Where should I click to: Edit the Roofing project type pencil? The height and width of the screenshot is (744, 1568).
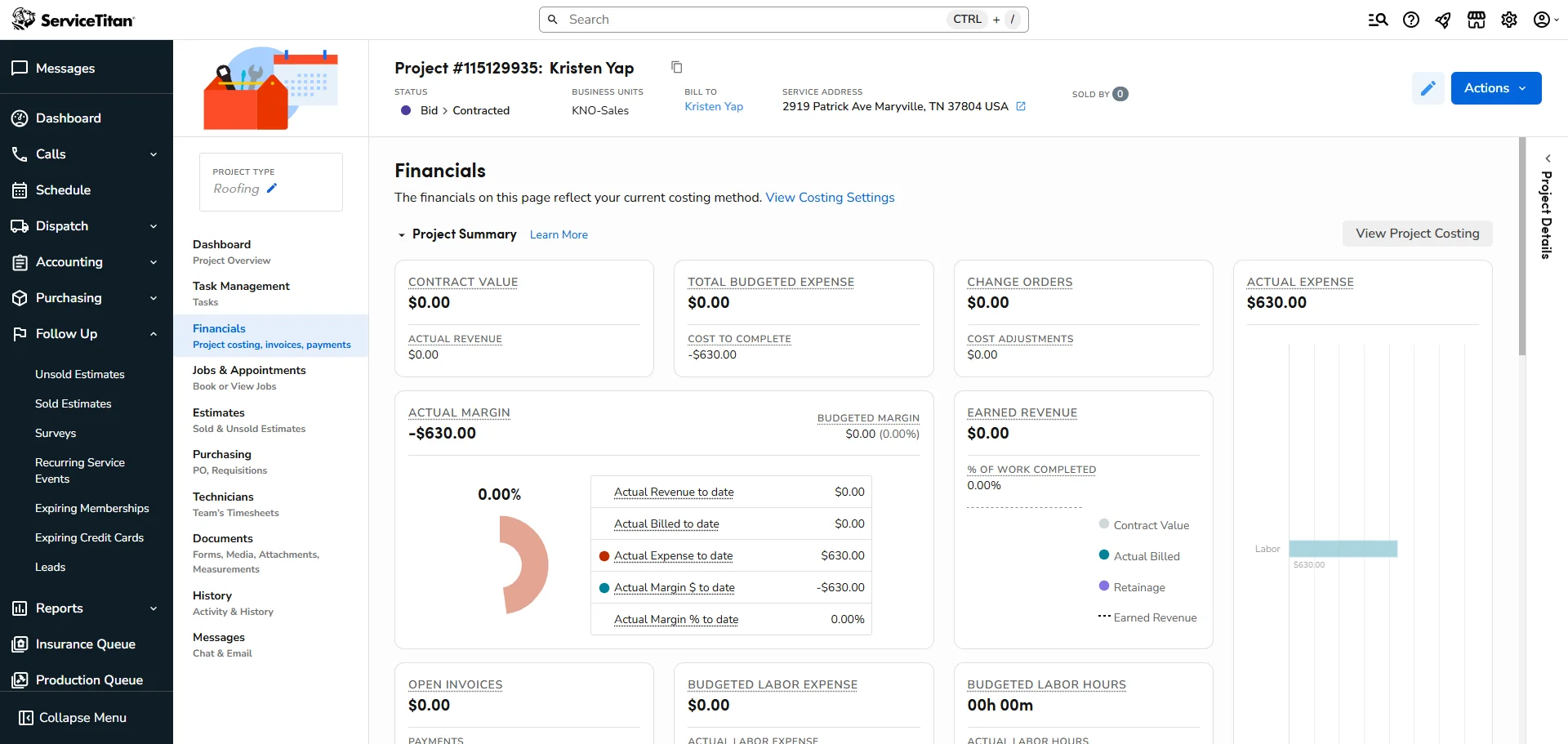coord(272,188)
